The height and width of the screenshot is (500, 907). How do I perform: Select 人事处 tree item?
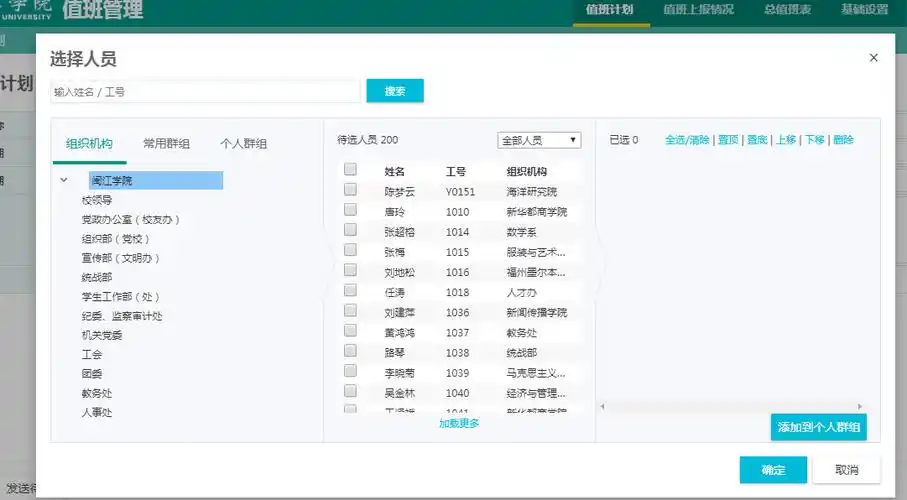97,413
